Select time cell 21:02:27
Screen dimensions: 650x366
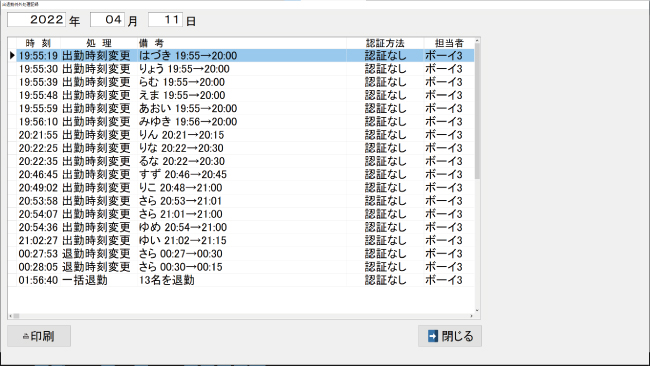pos(38,241)
